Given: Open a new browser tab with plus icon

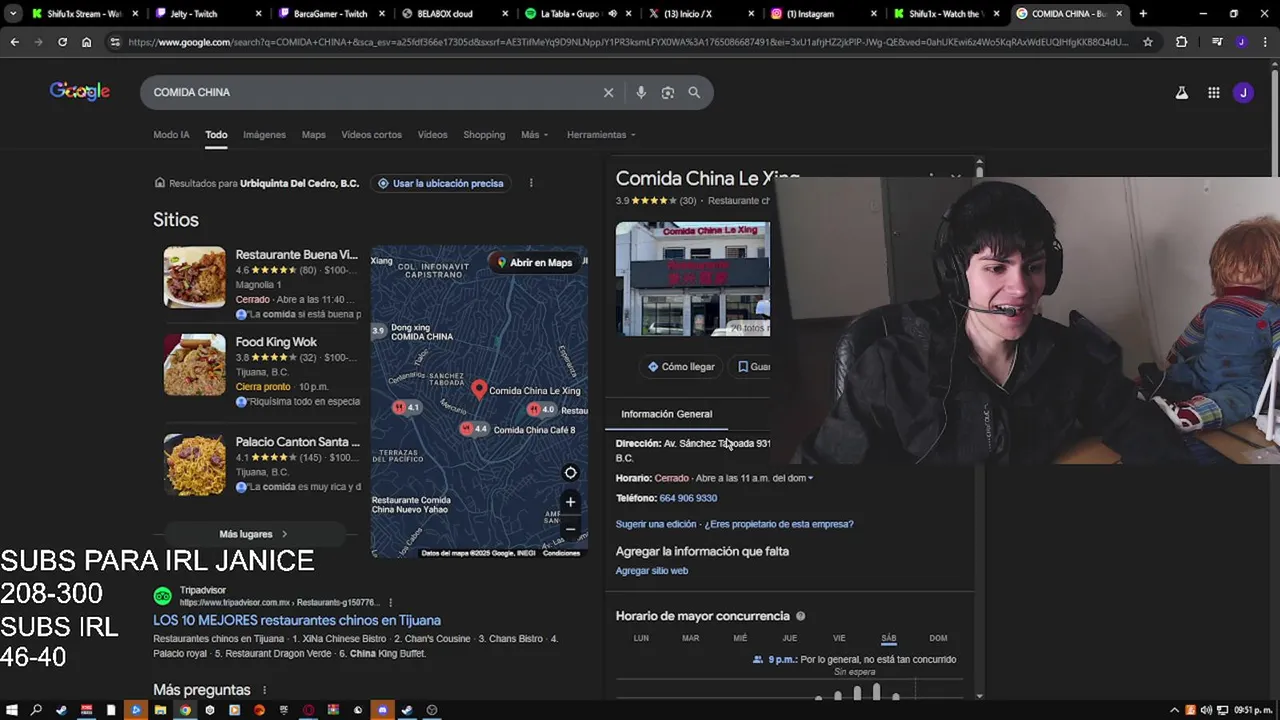Looking at the screenshot, I should click(x=1143, y=14).
